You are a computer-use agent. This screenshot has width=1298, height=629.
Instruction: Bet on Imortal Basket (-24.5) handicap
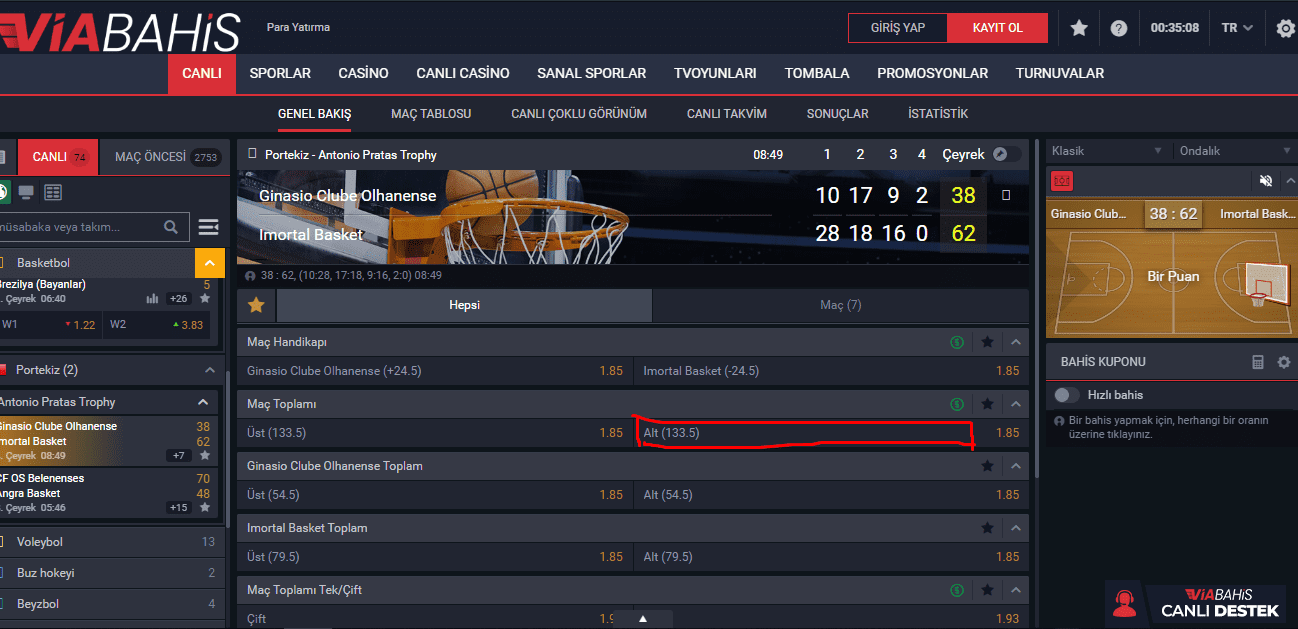tap(831, 371)
